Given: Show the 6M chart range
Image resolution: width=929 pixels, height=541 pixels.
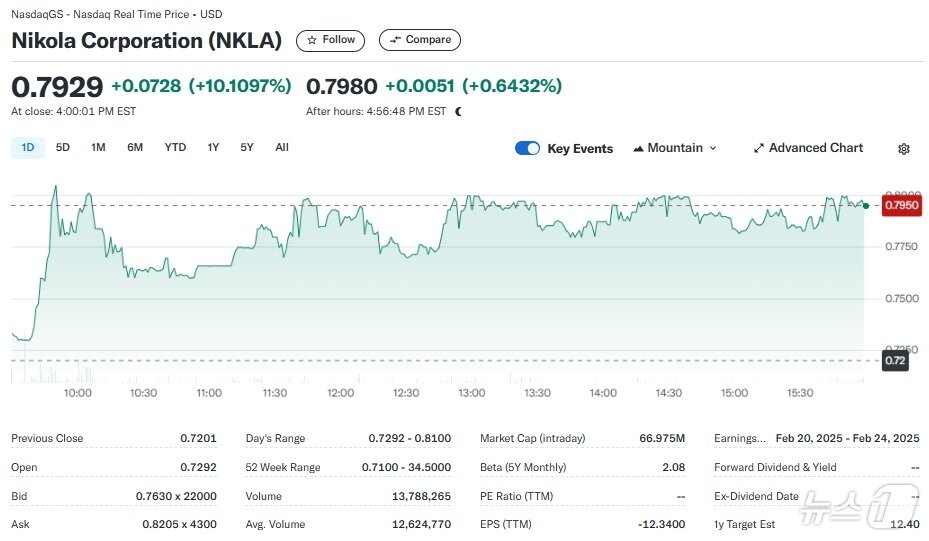Looking at the screenshot, I should 135,148.
